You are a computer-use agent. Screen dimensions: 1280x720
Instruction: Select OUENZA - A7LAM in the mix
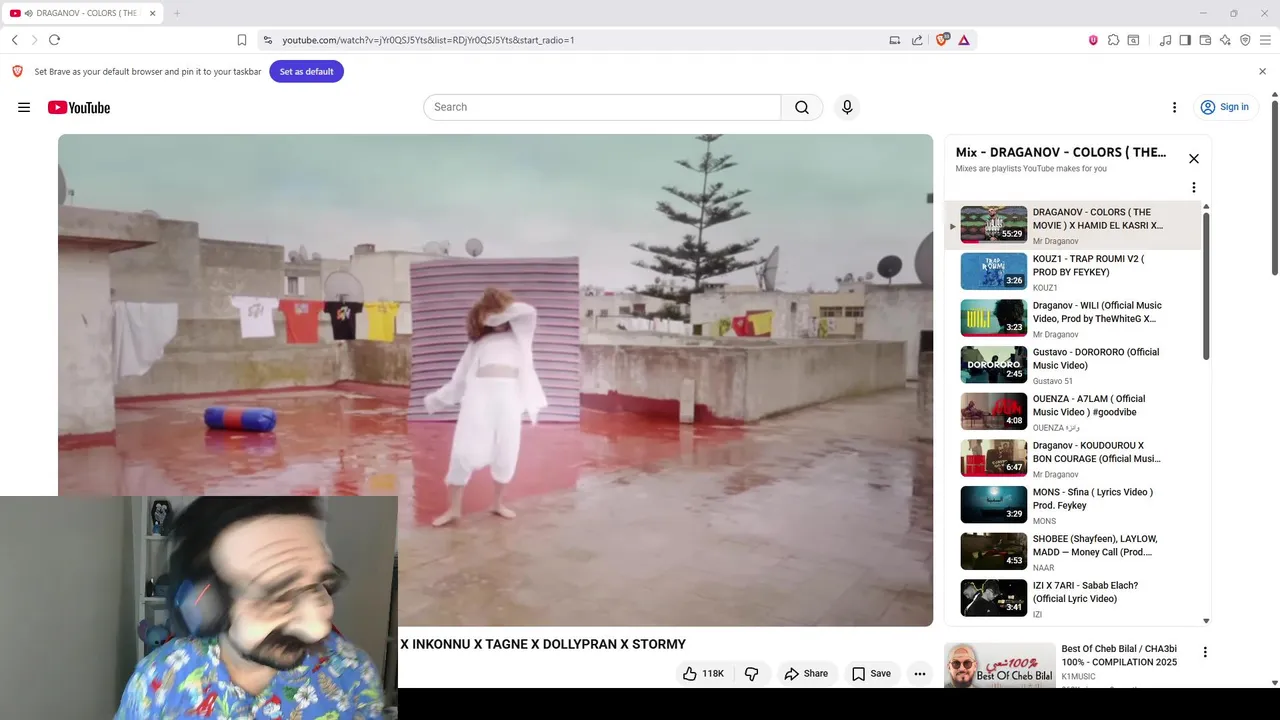coord(1072,412)
